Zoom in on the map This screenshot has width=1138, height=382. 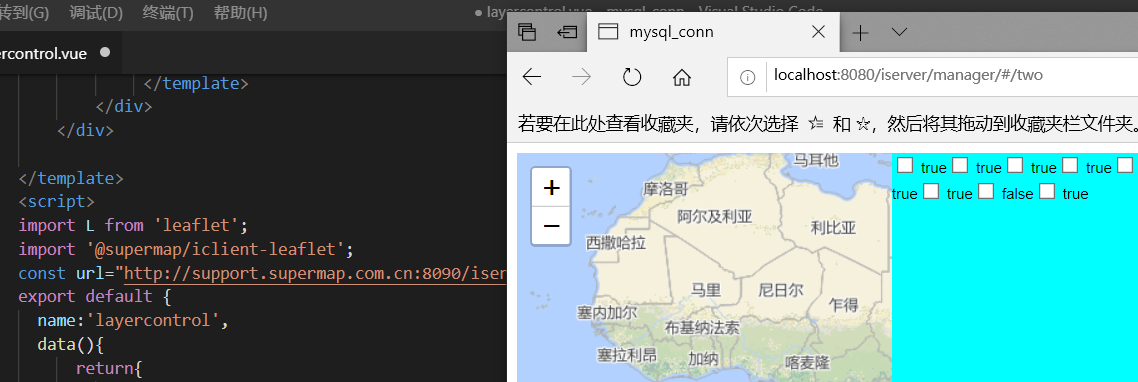click(x=552, y=188)
